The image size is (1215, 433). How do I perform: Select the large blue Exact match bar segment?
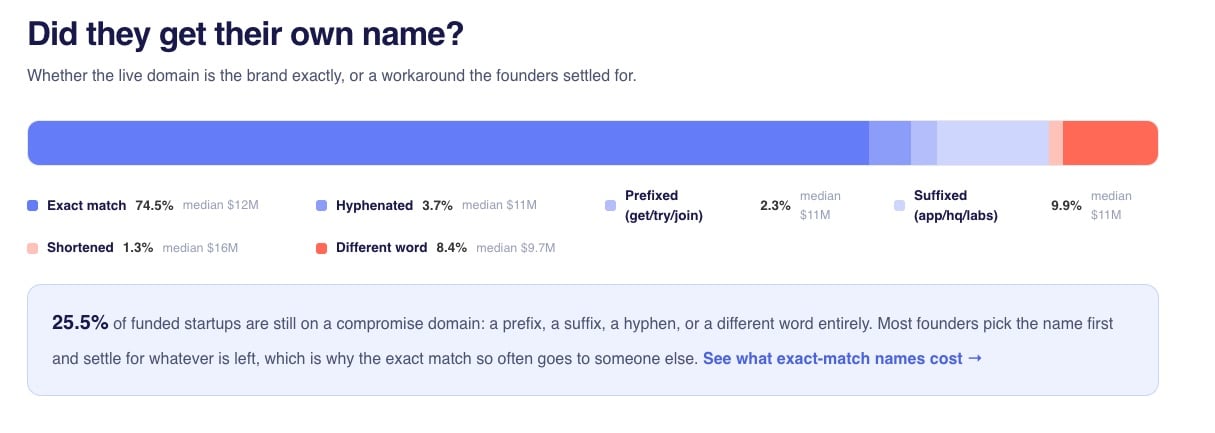tap(448, 143)
